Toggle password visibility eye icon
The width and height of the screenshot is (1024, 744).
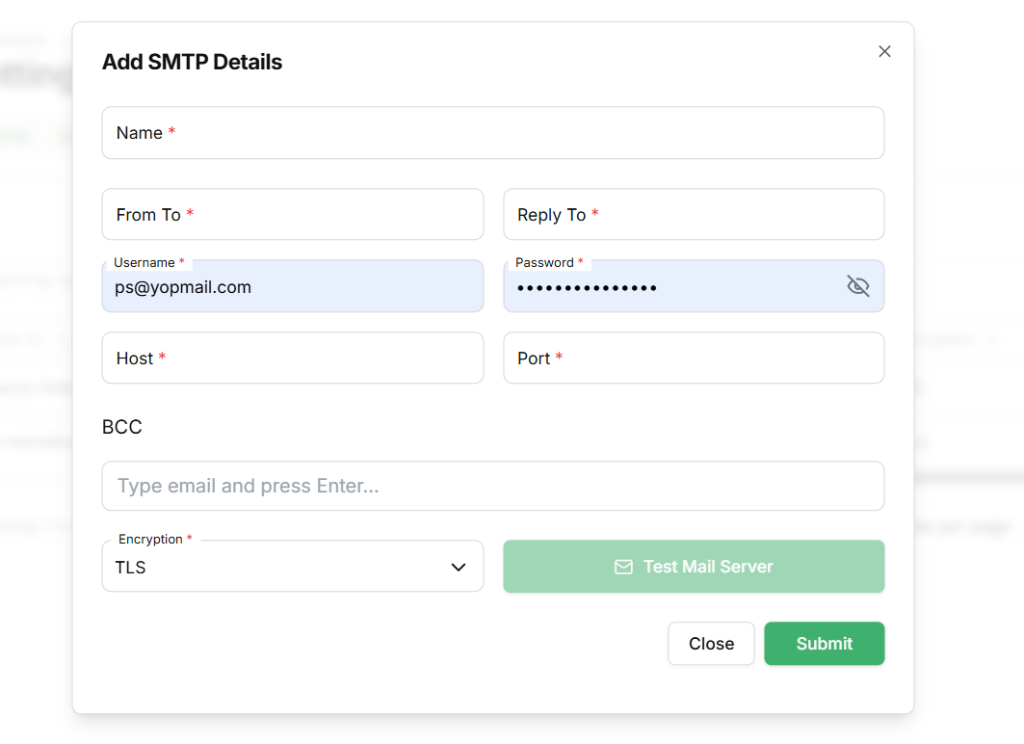click(x=858, y=287)
